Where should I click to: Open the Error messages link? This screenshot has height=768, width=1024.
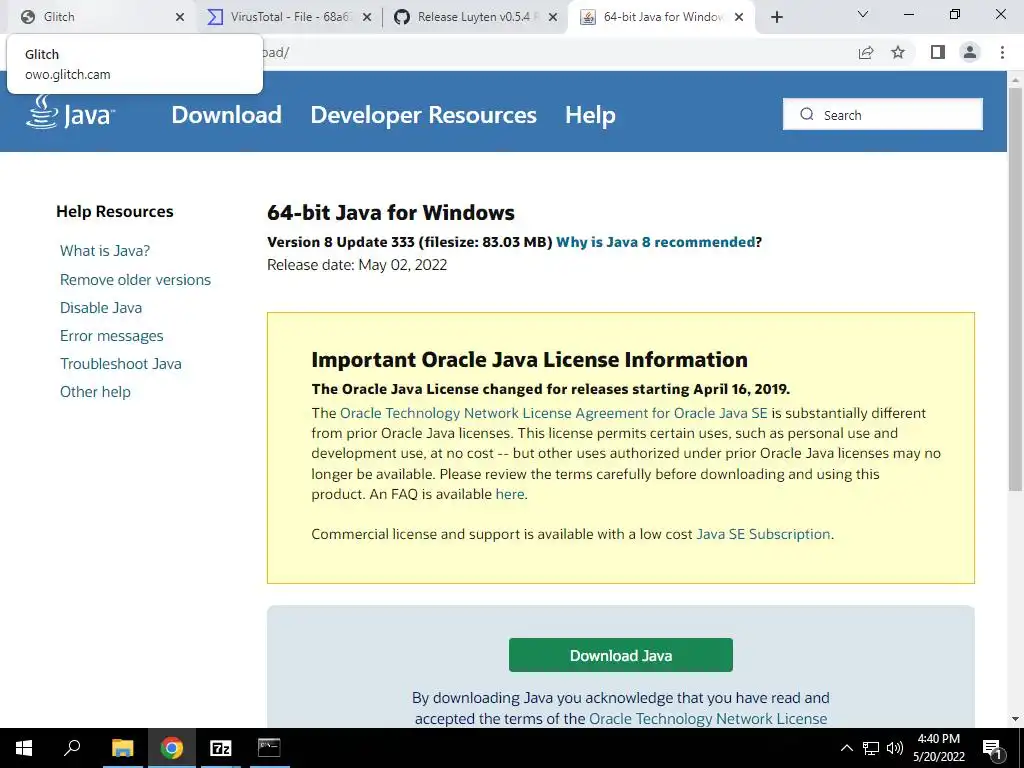pyautogui.click(x=112, y=336)
